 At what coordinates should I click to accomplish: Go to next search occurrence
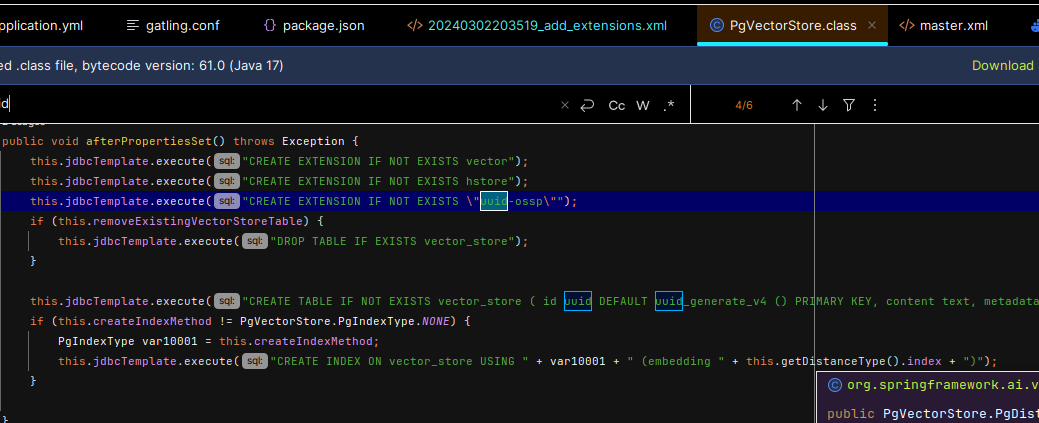[x=823, y=105]
